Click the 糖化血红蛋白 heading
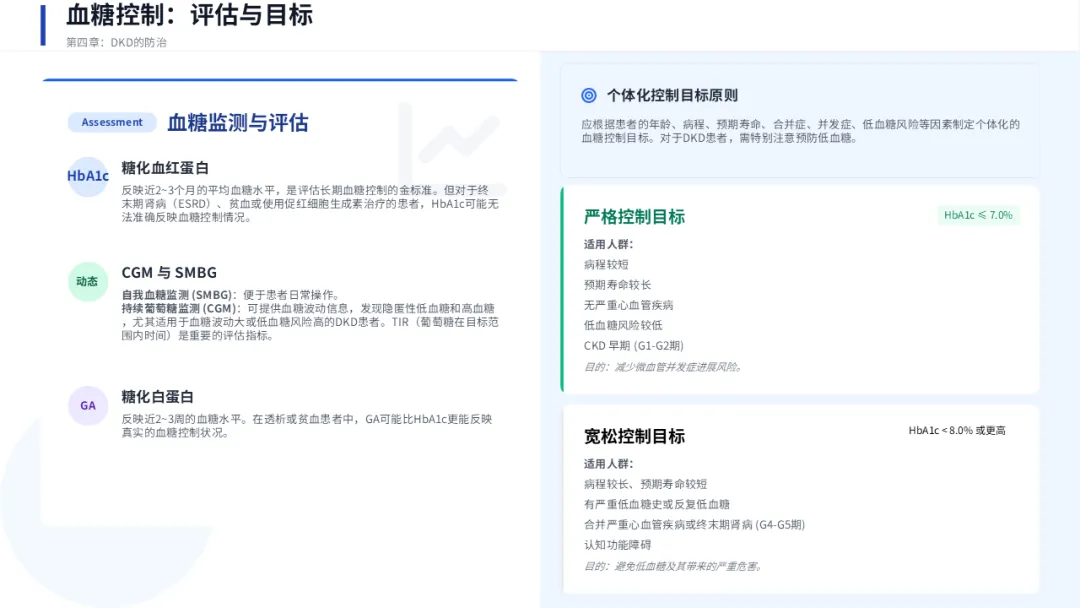 pyautogui.click(x=165, y=167)
